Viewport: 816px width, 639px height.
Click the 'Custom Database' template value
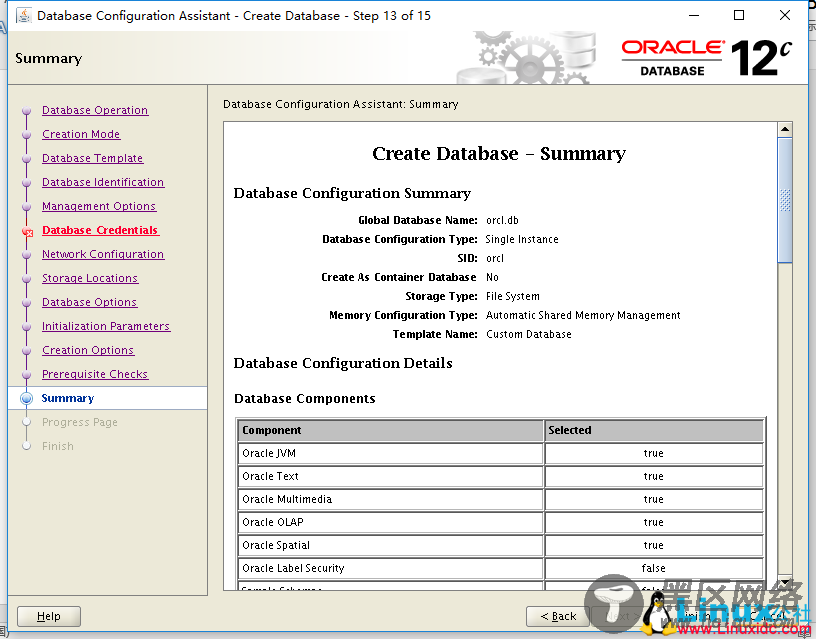tap(529, 334)
